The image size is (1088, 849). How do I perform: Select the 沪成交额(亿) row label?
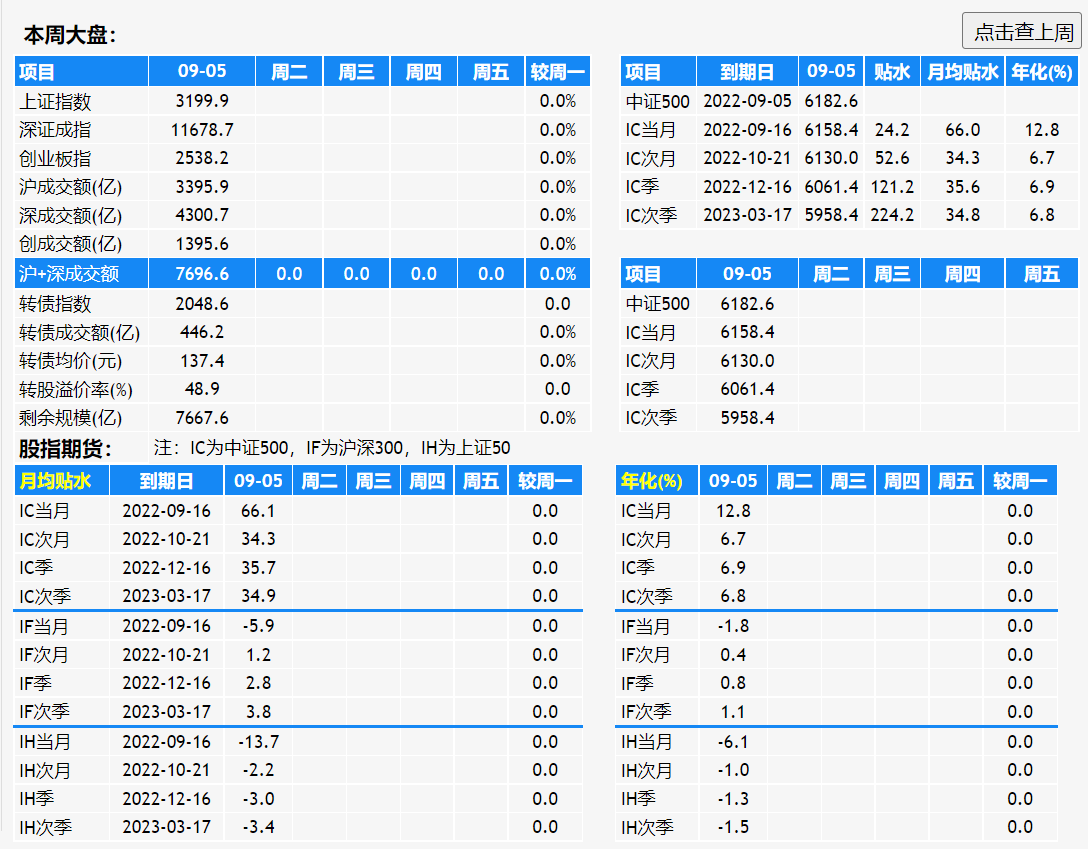tap(70, 187)
